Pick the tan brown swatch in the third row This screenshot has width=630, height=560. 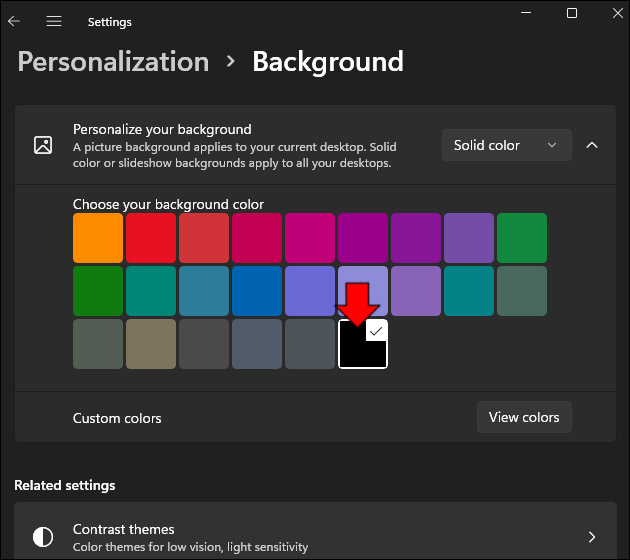151,344
